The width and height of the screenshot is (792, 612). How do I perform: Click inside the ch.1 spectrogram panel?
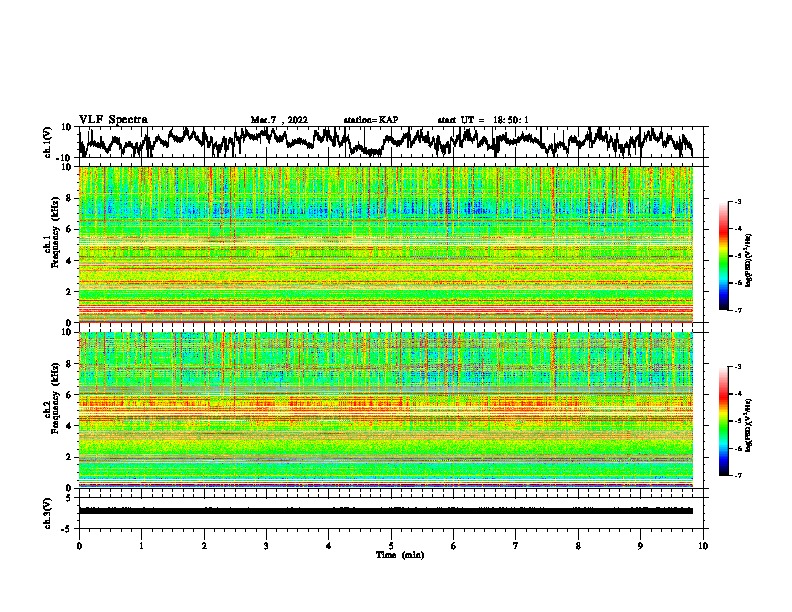pyautogui.click(x=385, y=244)
